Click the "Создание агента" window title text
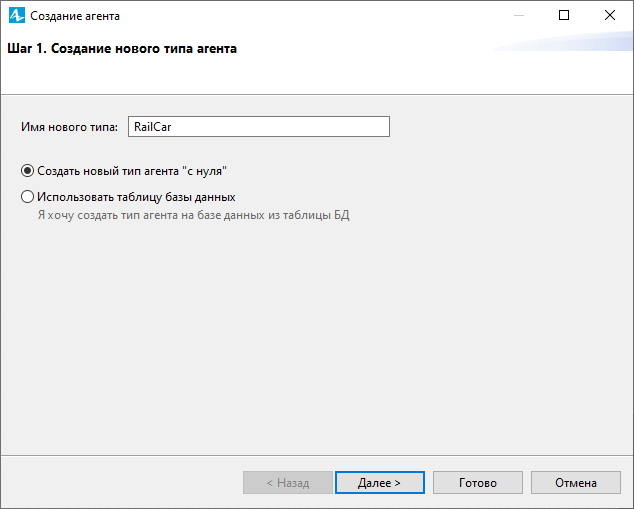This screenshot has height=509, width=634. [75, 16]
